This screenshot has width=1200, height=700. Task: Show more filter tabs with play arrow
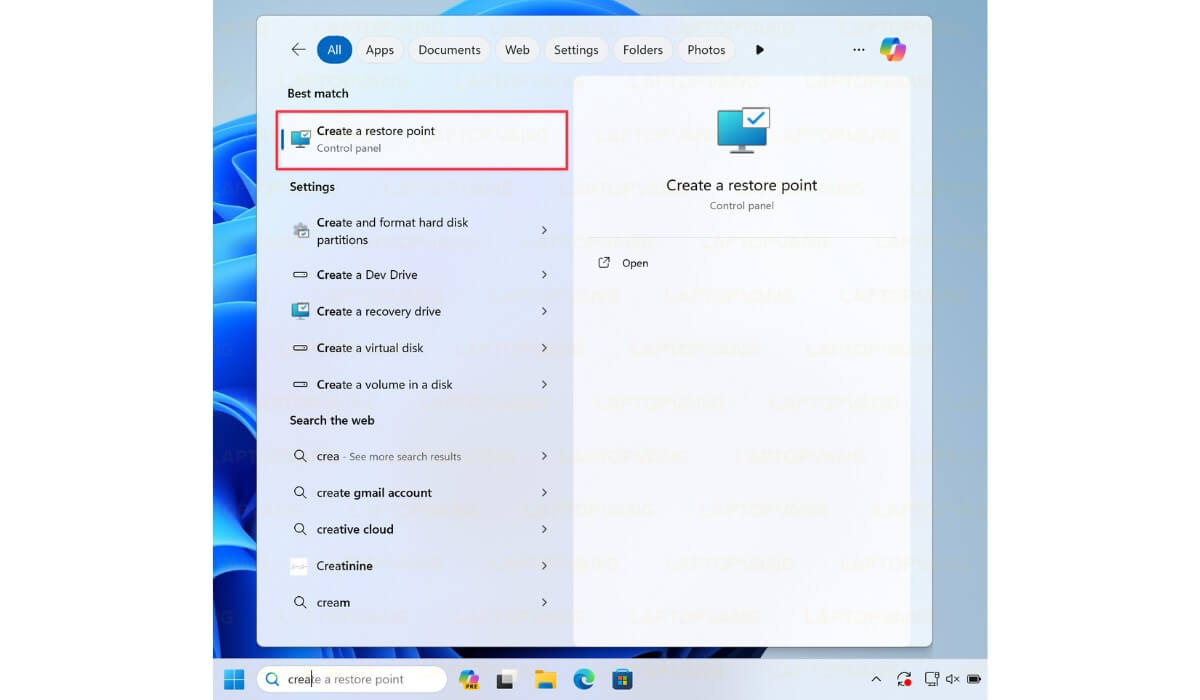coord(760,50)
